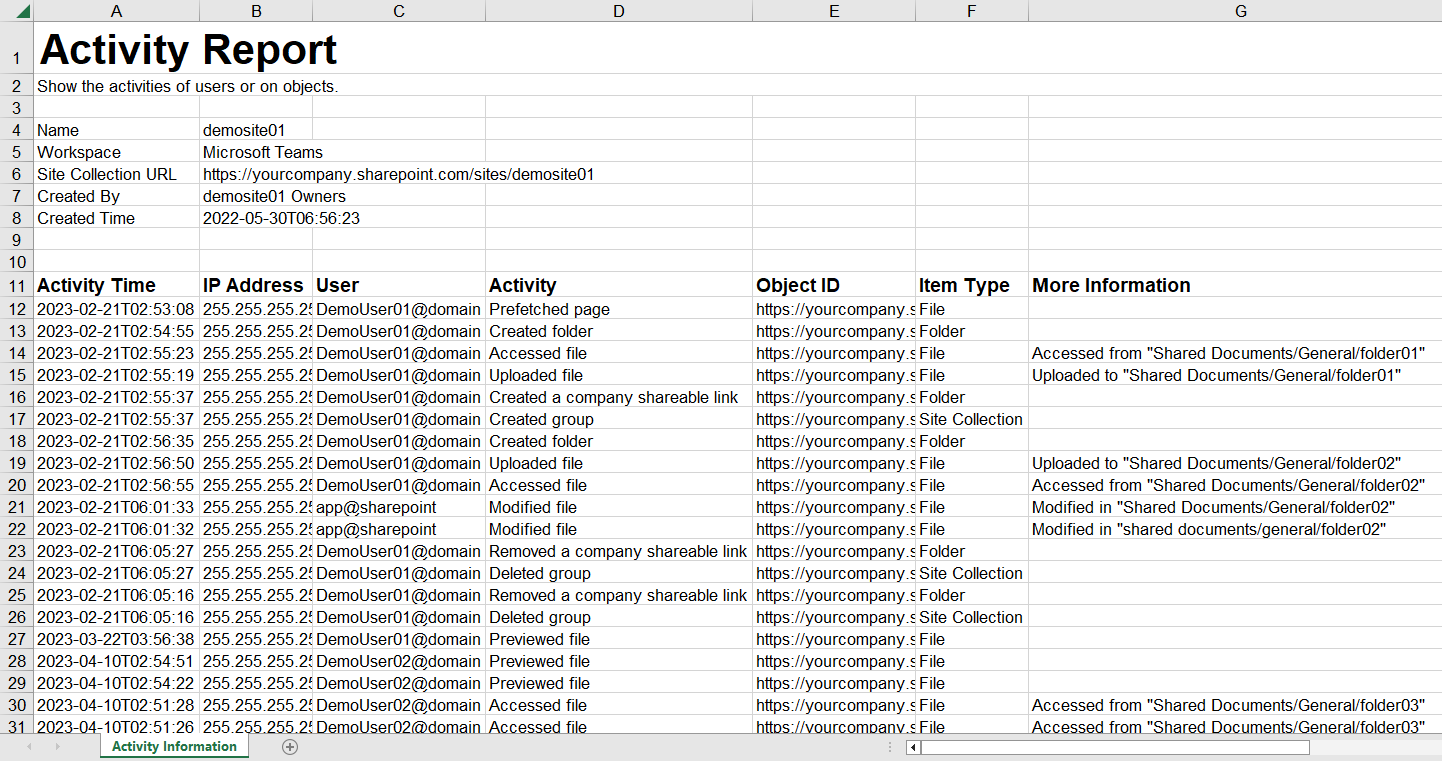This screenshot has width=1442, height=761.
Task: Click the horizontal scrollbar thumb
Action: (1115, 747)
